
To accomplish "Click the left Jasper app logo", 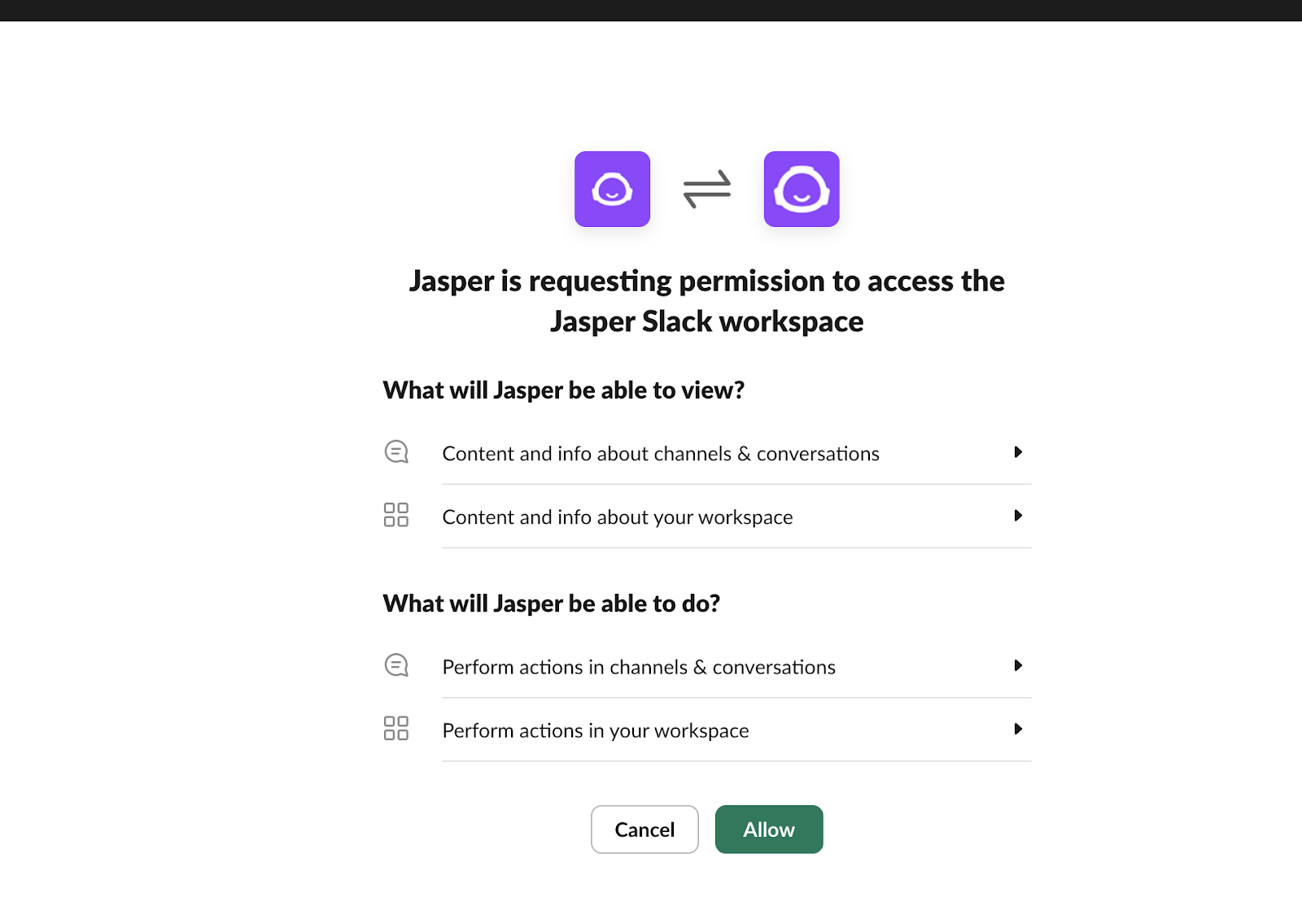I will (x=612, y=189).
